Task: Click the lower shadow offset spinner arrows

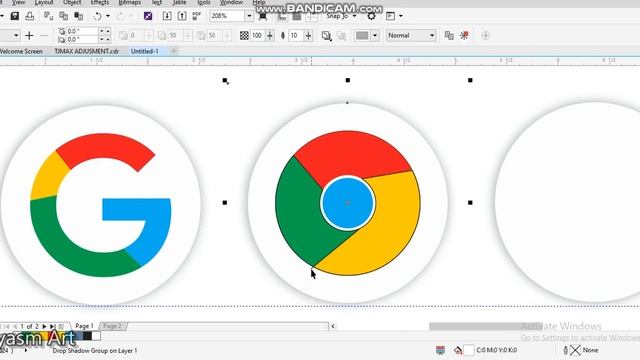Action: 105,40
